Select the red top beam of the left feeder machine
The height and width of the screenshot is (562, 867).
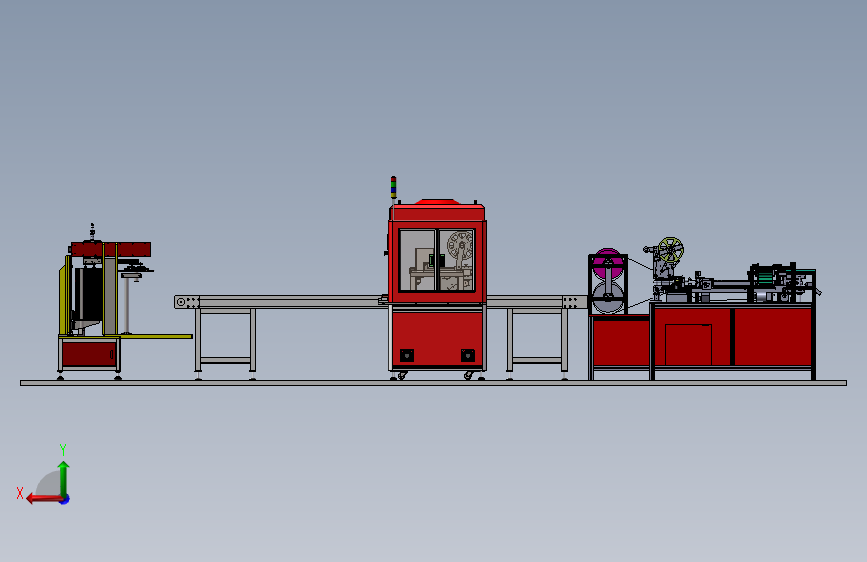[x=111, y=249]
